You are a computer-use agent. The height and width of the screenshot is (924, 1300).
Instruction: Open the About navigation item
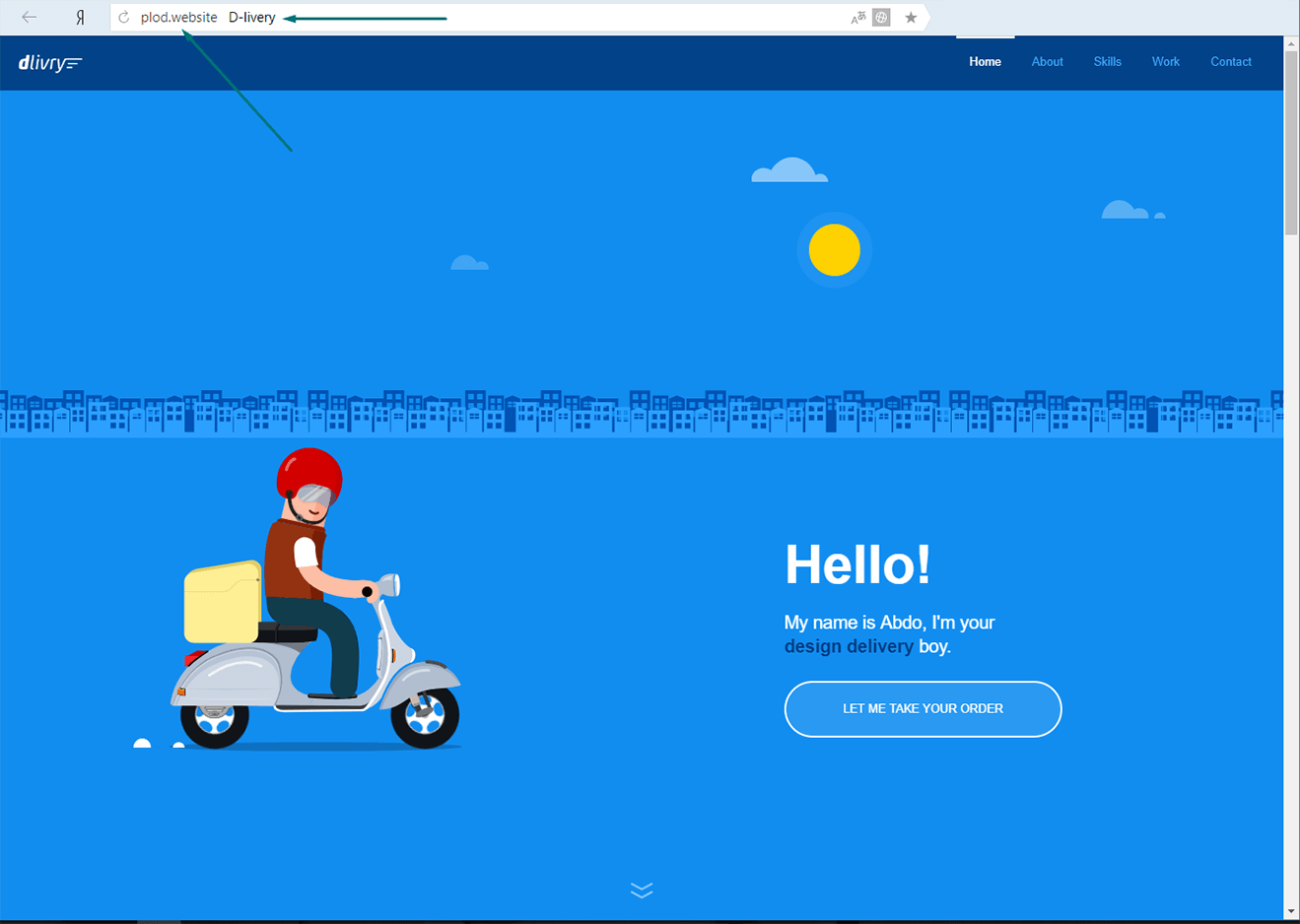(1047, 62)
